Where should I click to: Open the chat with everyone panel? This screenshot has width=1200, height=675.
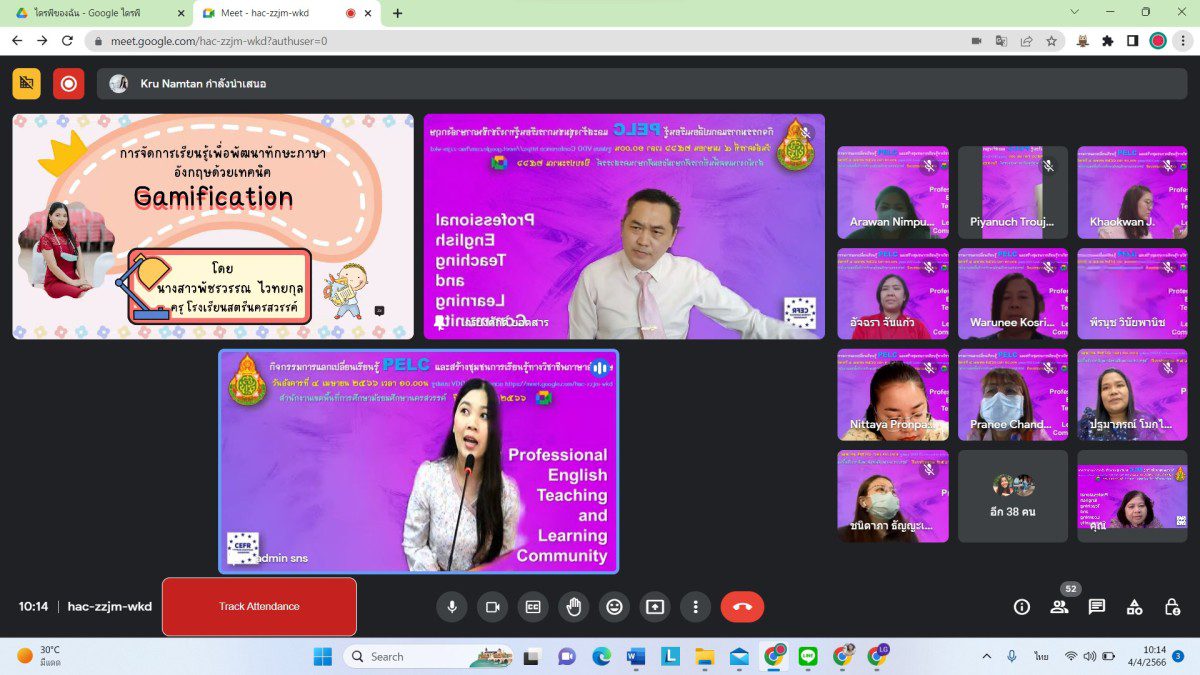pos(1096,606)
